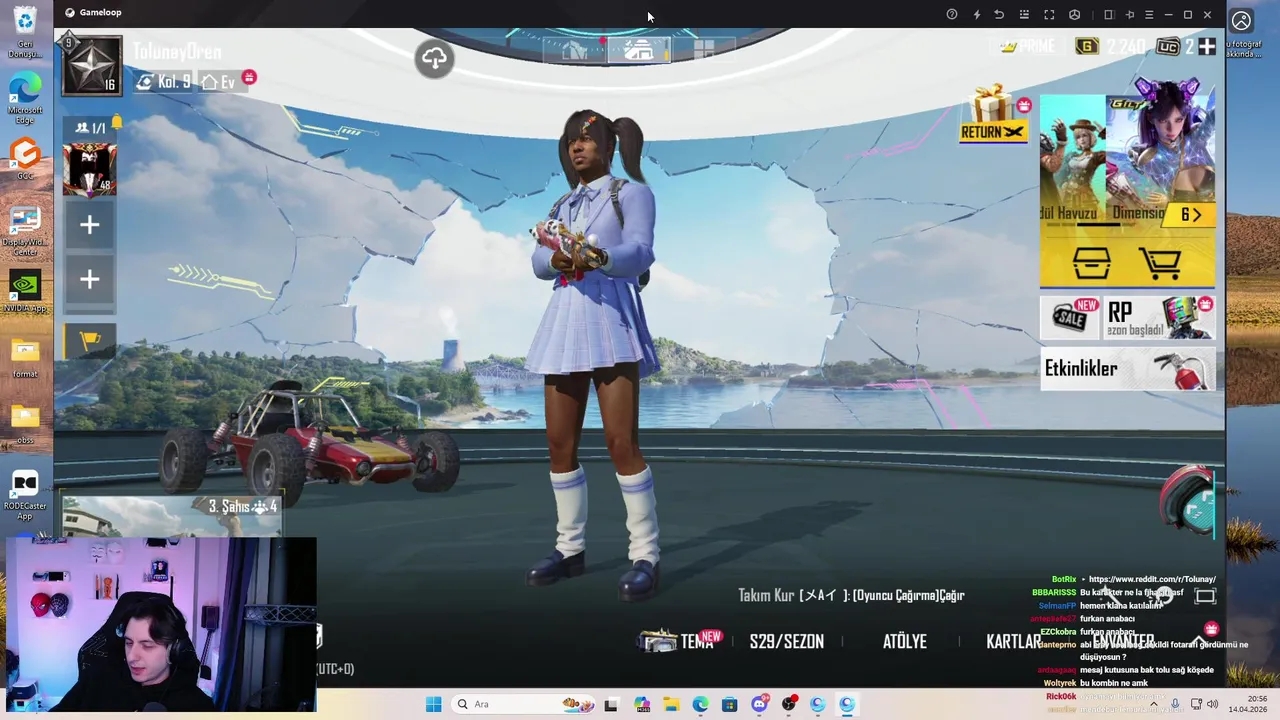Open Discord from the taskbar
Image resolution: width=1280 pixels, height=720 pixels.
[x=760, y=704]
